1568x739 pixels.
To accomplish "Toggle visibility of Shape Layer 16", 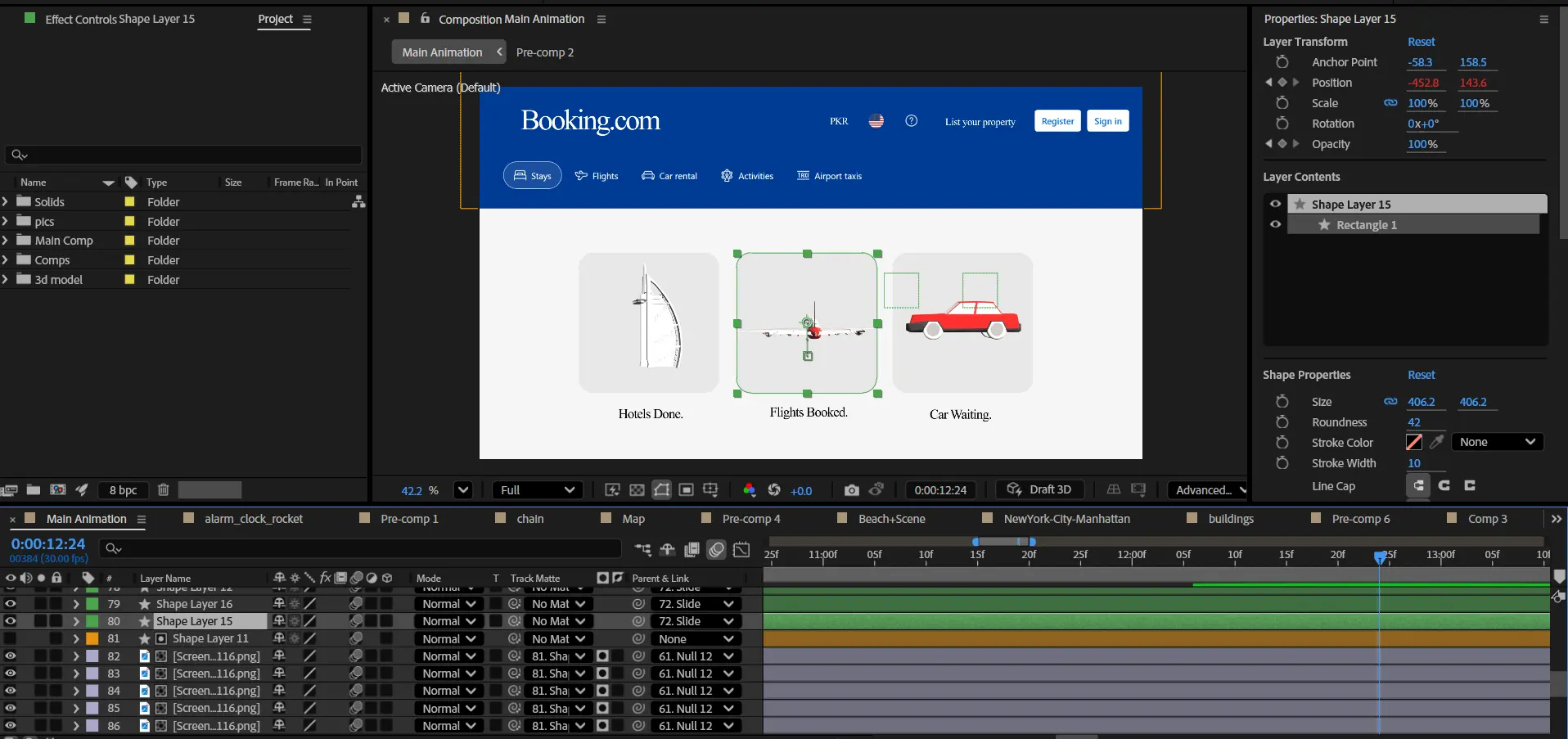I will coord(11,604).
